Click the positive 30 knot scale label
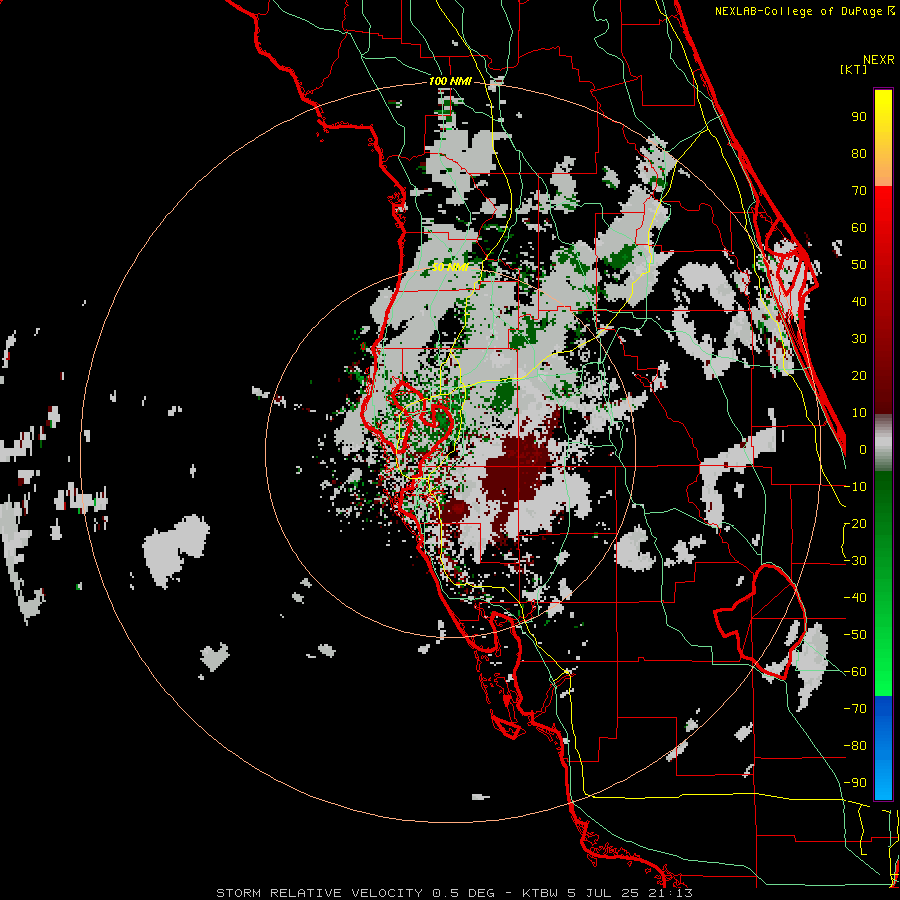The height and width of the screenshot is (900, 900). click(859, 339)
